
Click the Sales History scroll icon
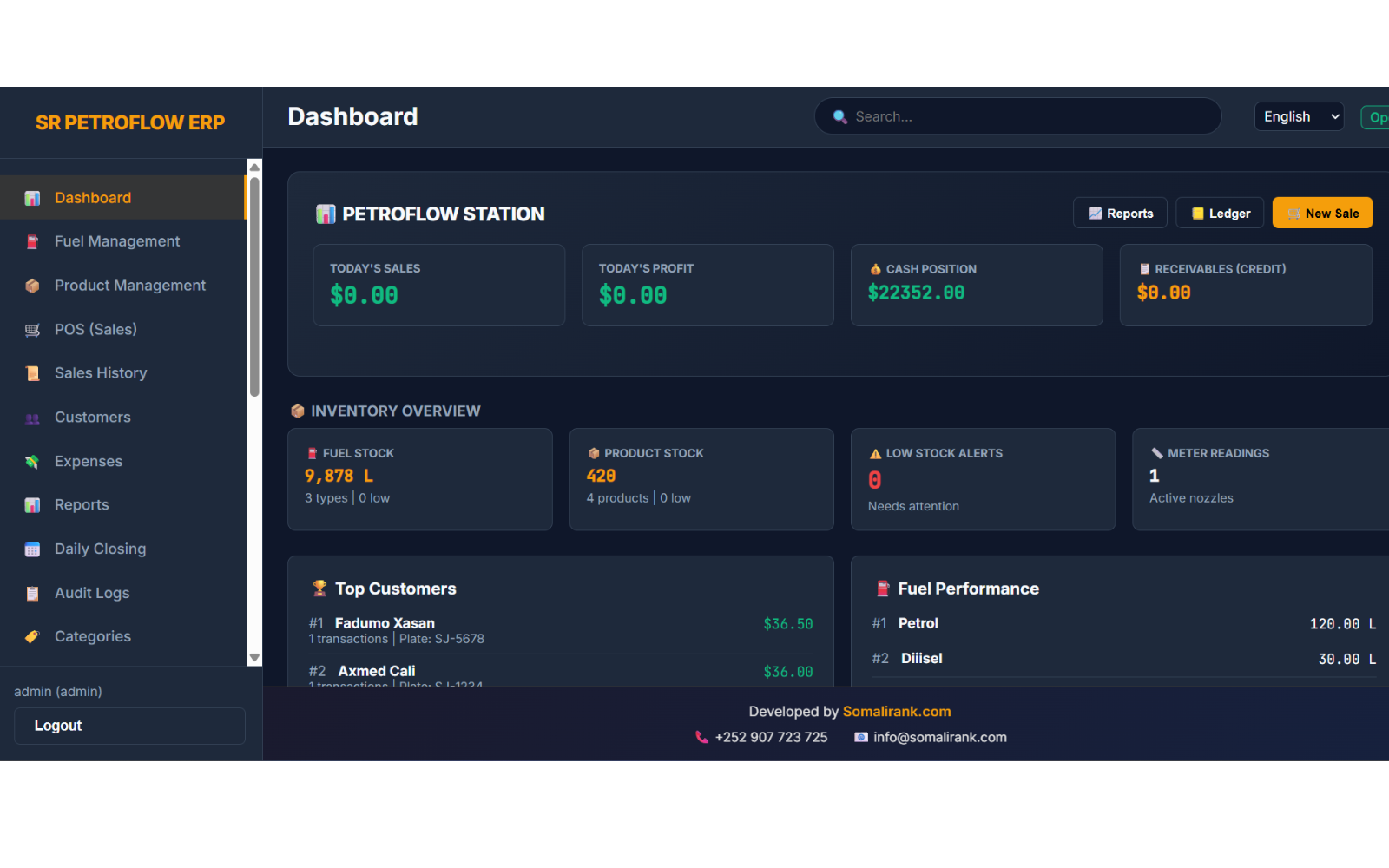[32, 373]
